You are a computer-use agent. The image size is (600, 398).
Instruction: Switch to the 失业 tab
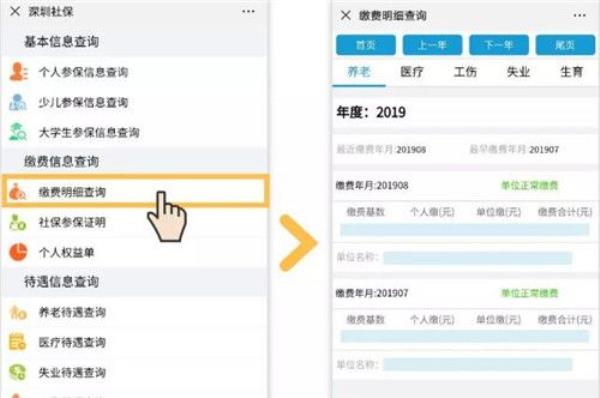pyautogui.click(x=518, y=72)
